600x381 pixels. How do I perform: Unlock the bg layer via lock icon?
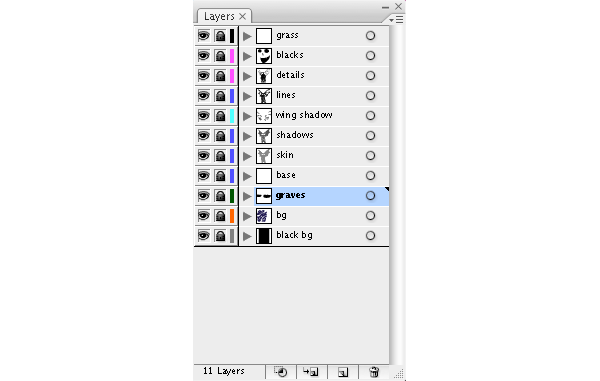pos(220,216)
